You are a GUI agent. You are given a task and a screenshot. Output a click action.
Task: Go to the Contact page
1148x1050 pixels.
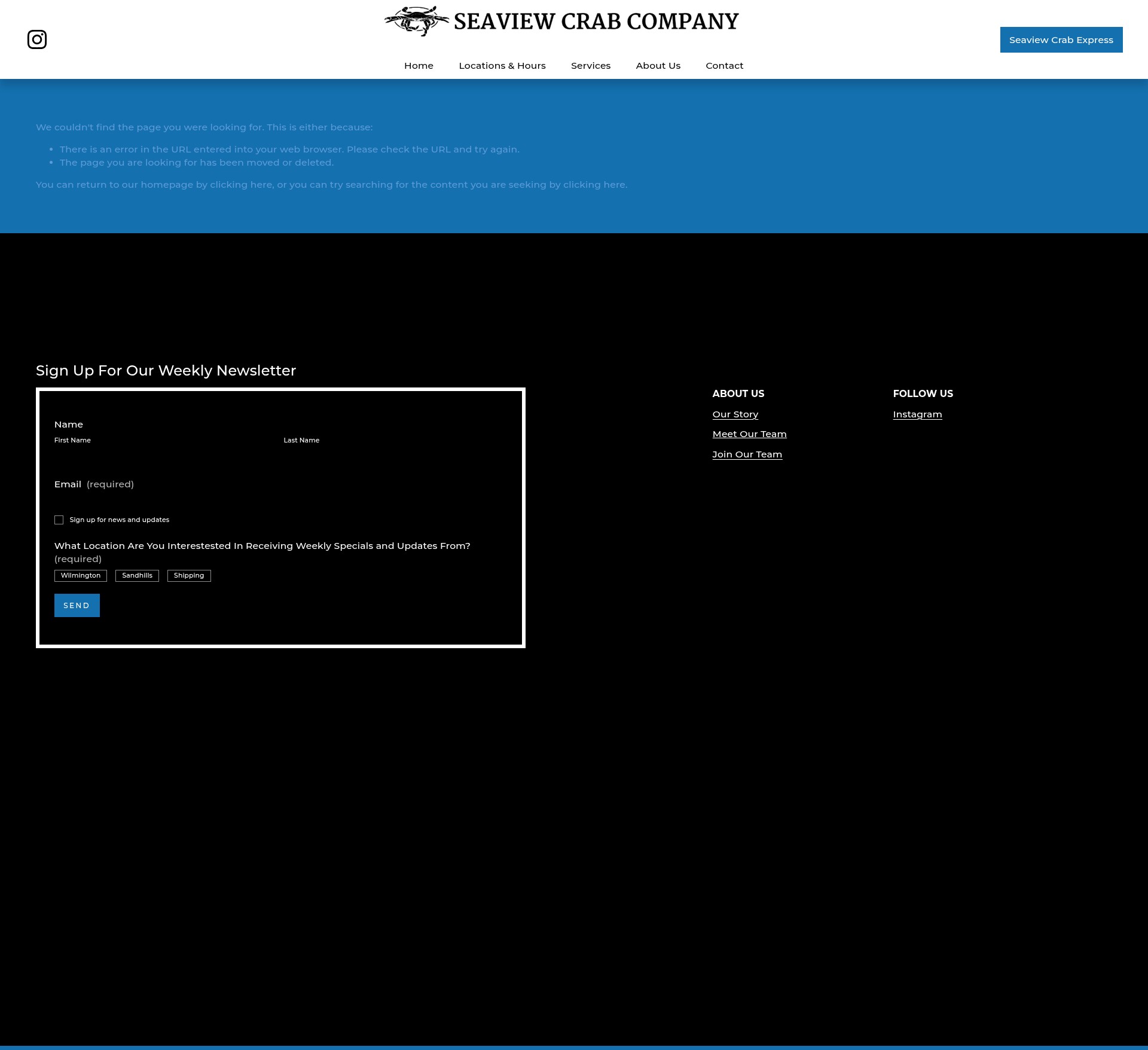[x=725, y=66]
